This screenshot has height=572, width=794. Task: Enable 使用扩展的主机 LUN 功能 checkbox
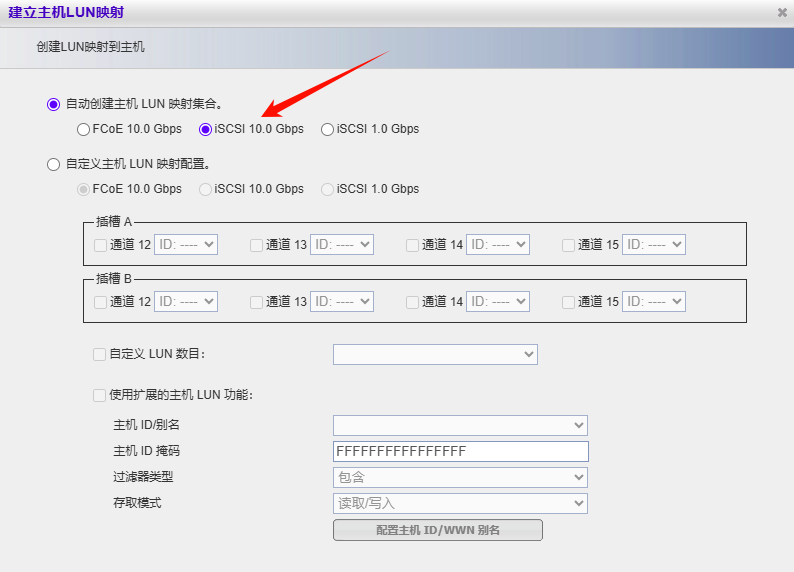(99, 395)
